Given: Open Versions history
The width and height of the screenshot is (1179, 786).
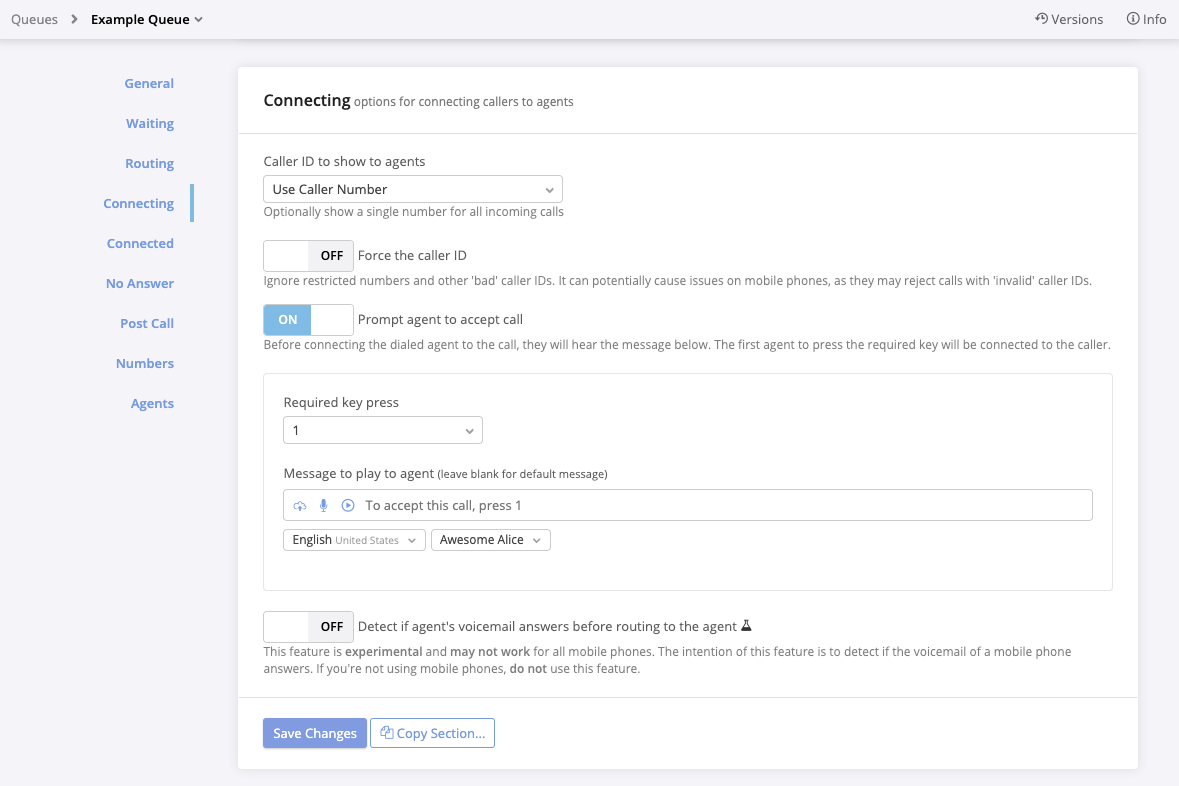Looking at the screenshot, I should click(1069, 19).
